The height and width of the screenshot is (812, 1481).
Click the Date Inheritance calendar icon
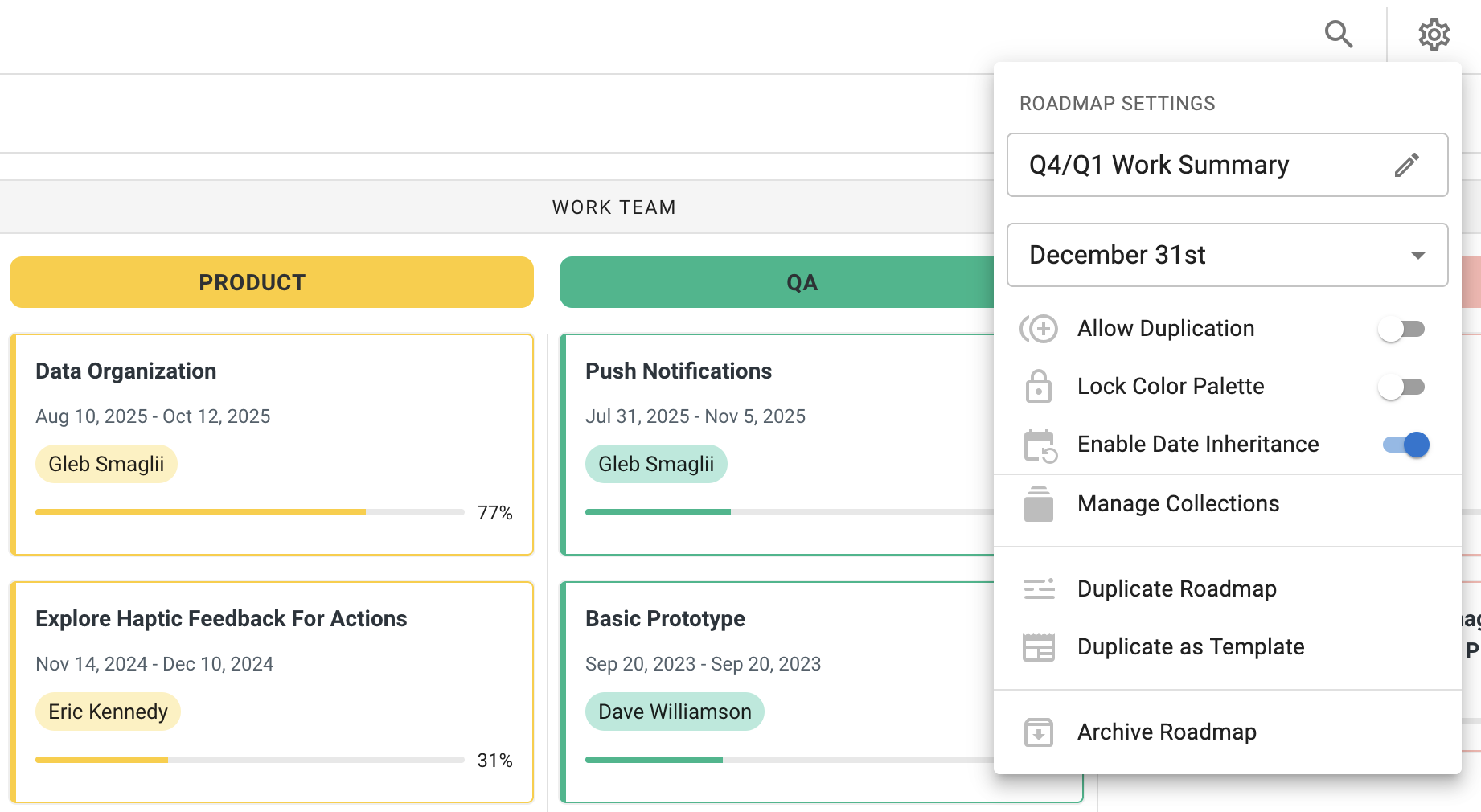click(1039, 445)
